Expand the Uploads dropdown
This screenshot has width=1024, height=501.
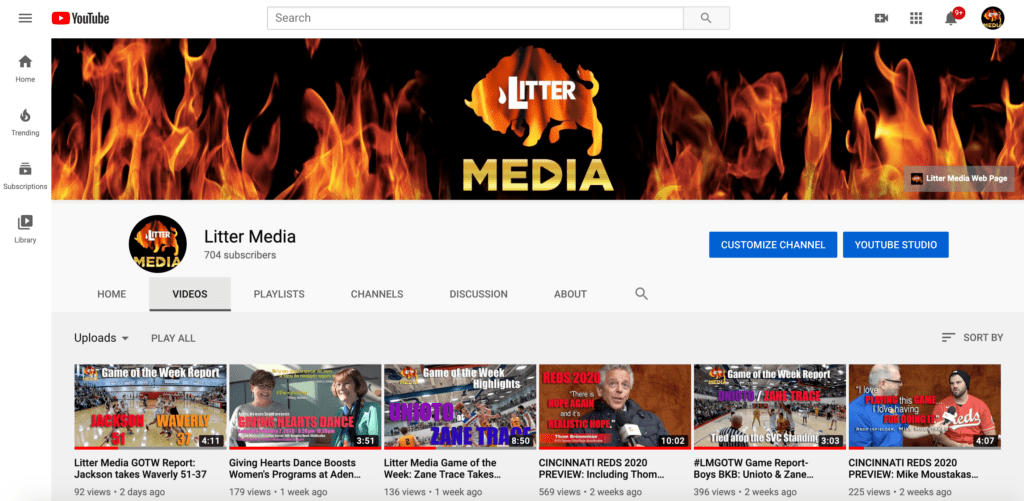click(x=102, y=338)
